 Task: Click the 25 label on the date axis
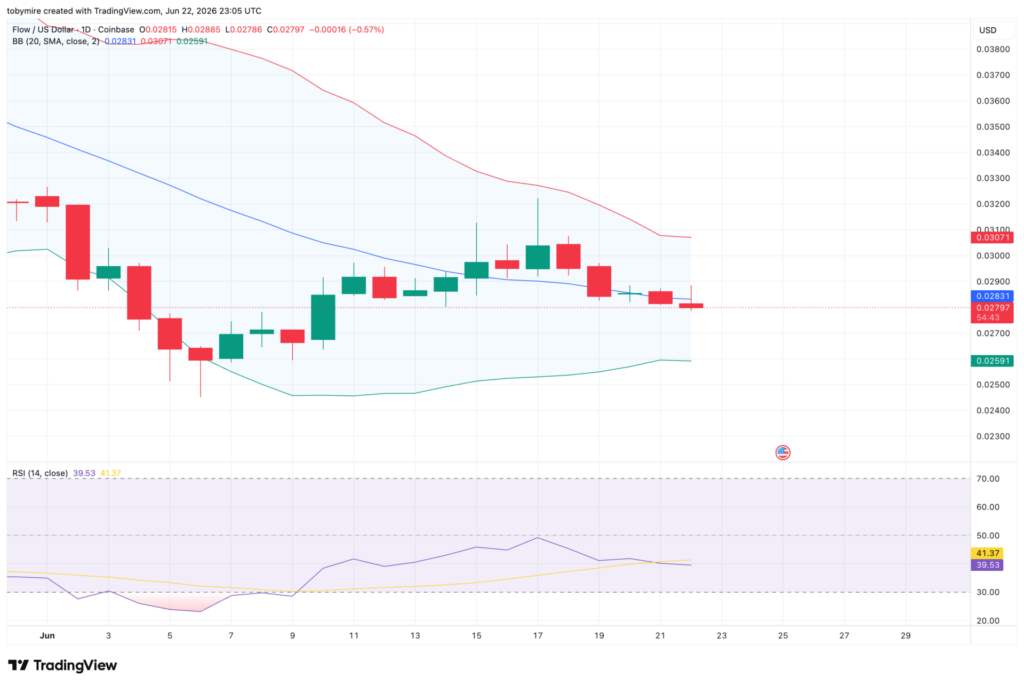pos(782,635)
